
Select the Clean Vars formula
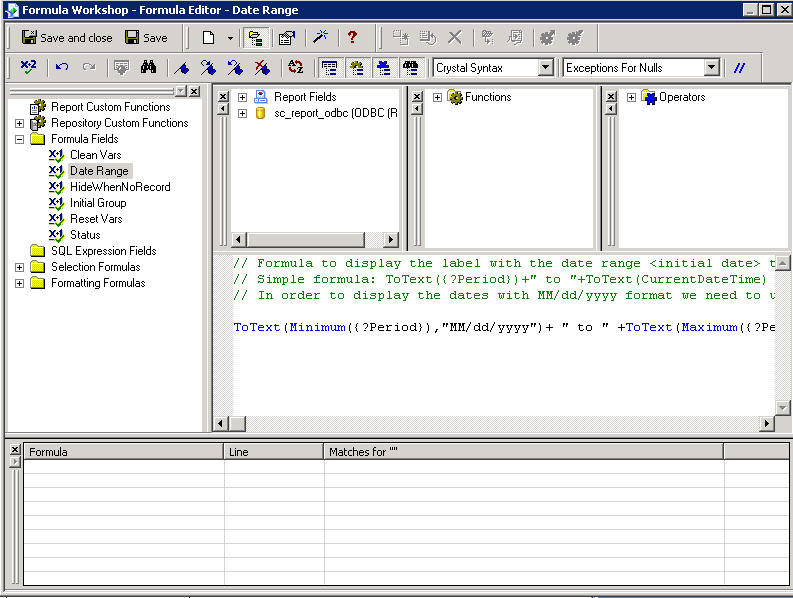96,155
